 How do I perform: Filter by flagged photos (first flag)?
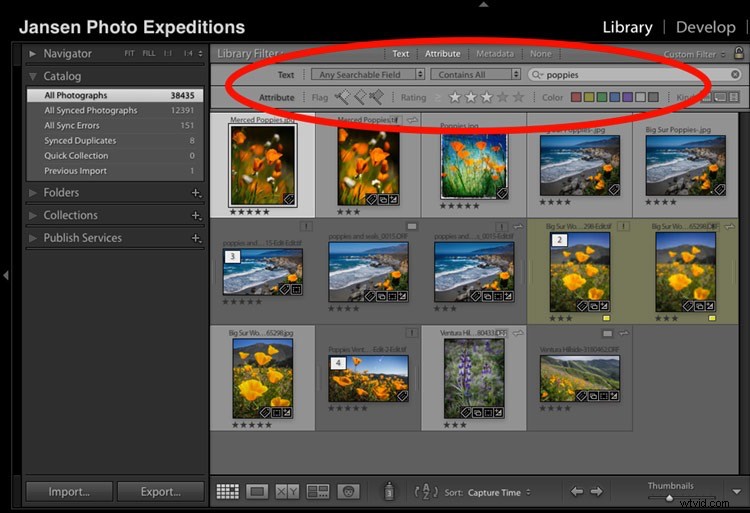click(342, 97)
